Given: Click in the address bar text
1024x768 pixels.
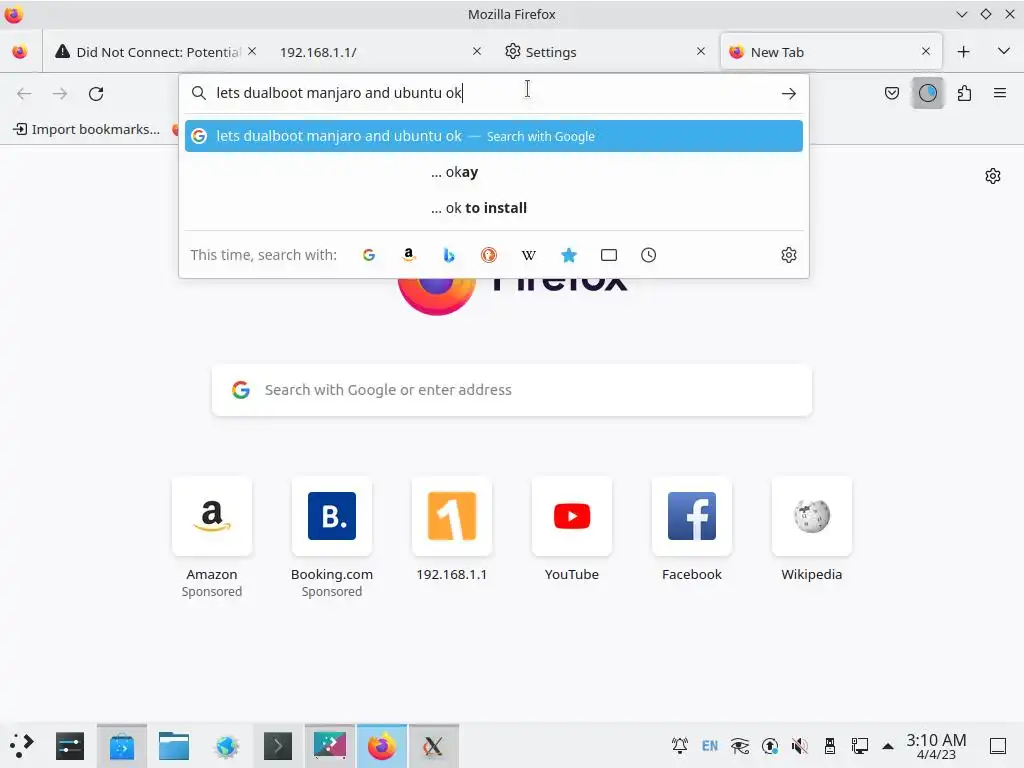Looking at the screenshot, I should tap(339, 93).
